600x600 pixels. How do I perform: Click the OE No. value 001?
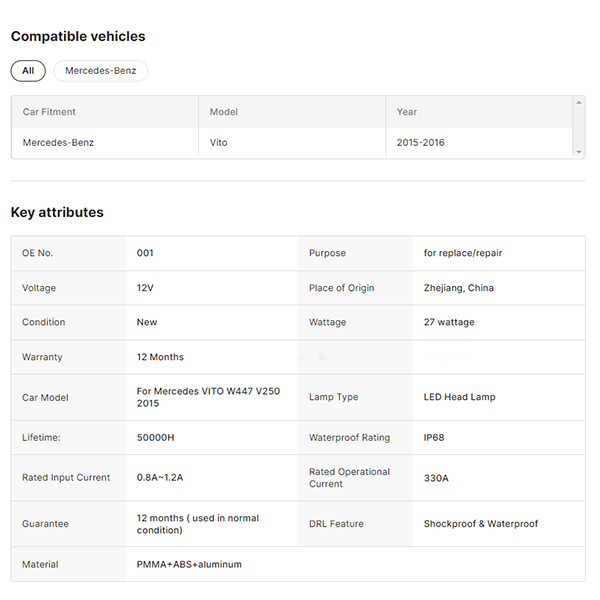146,253
